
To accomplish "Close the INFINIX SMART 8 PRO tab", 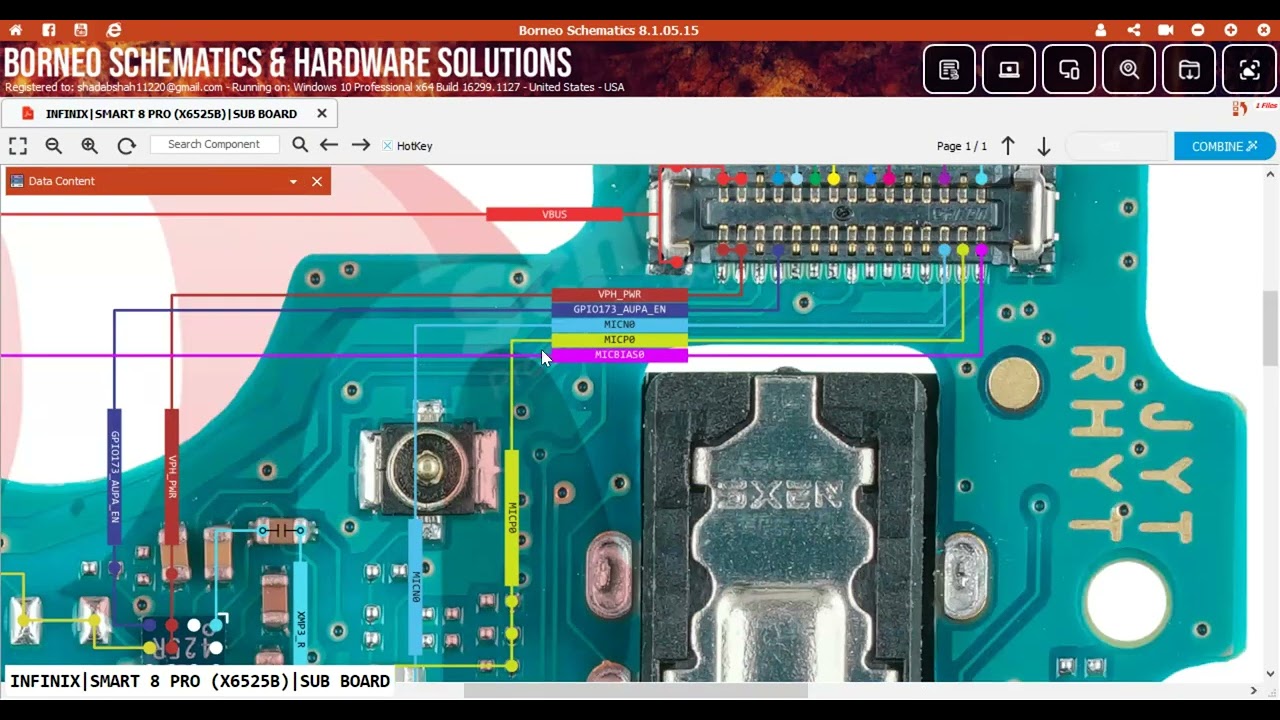I will point(322,113).
